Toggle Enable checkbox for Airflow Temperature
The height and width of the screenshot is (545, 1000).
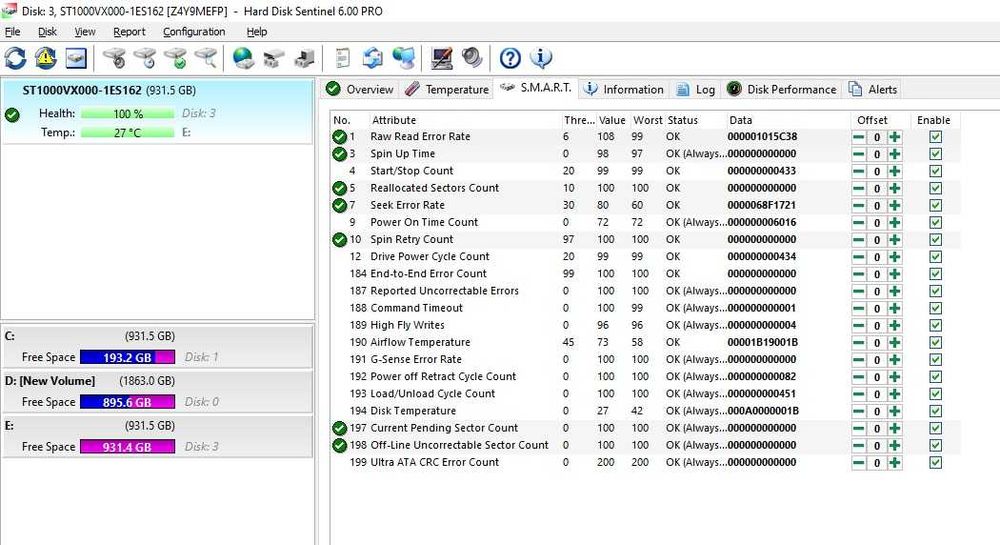click(935, 343)
